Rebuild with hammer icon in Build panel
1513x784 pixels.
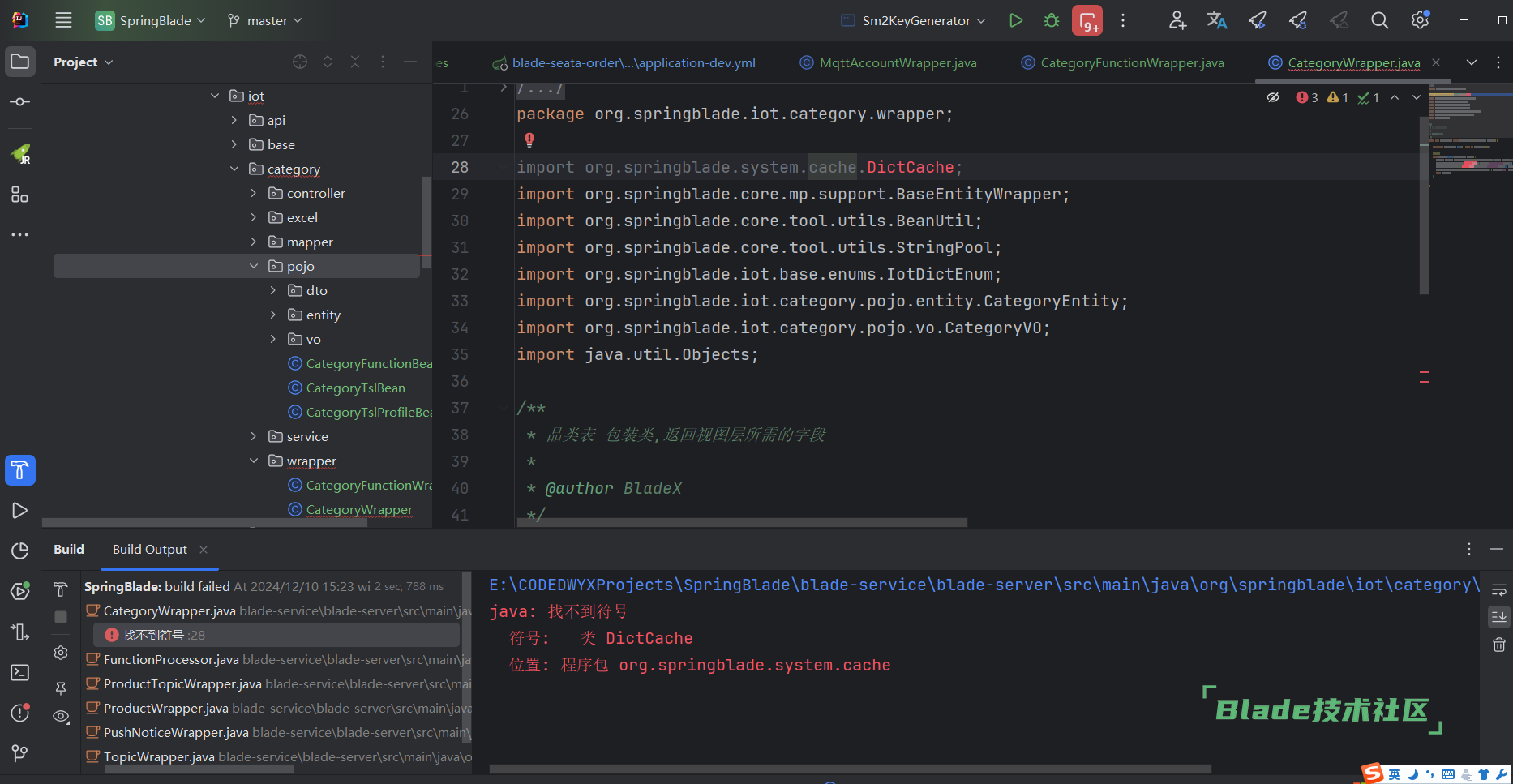(61, 589)
